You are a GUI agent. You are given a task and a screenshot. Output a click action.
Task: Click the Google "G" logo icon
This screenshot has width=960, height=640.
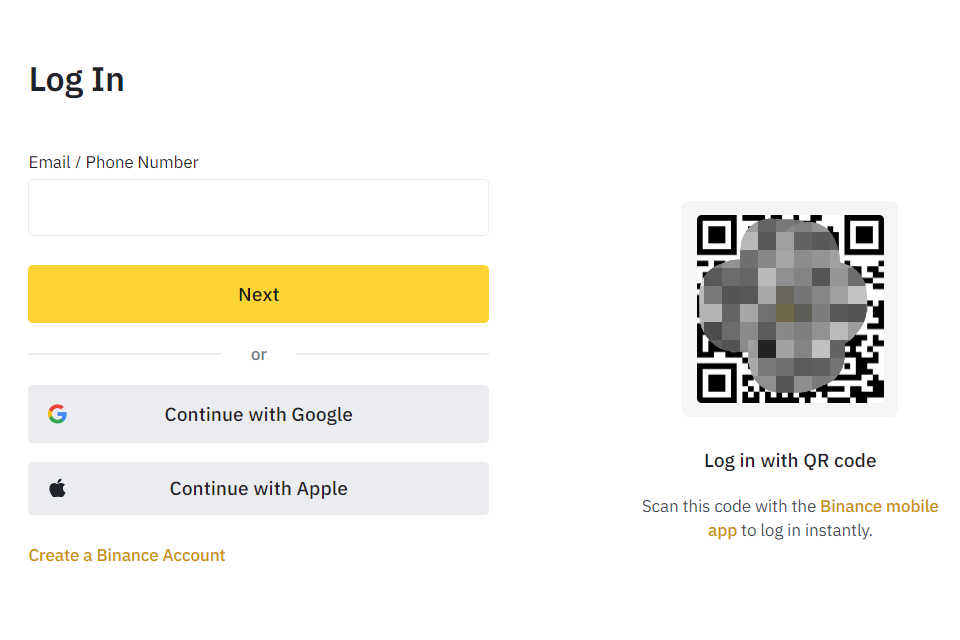coord(58,414)
